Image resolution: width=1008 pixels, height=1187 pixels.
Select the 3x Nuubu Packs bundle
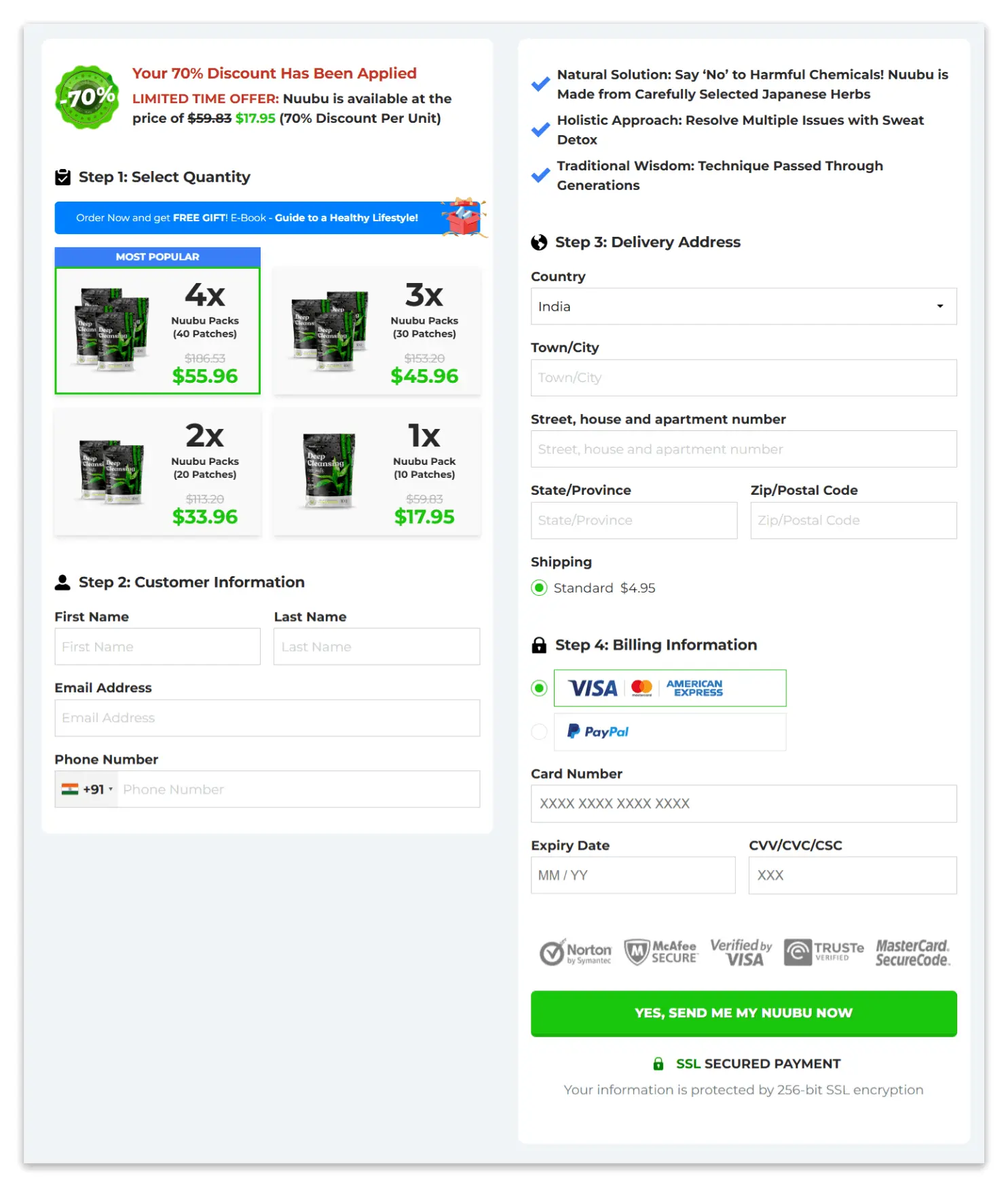377,331
